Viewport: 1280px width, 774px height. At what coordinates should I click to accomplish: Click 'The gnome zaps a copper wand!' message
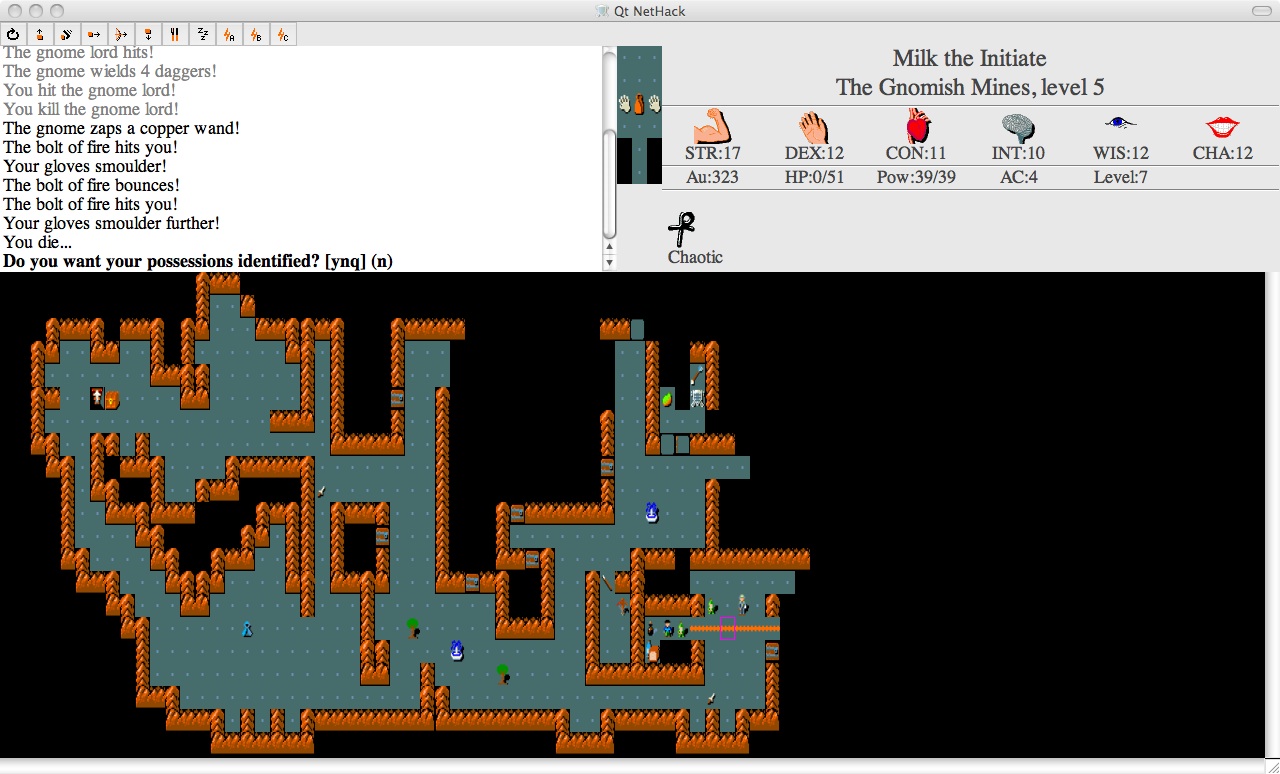pos(121,128)
